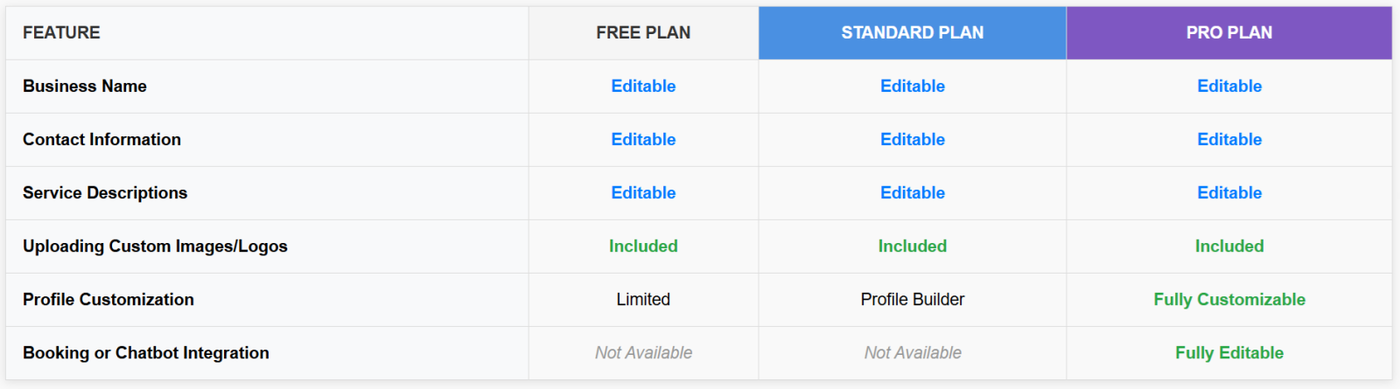Click Editable for Contact Information in Free Plan

[x=643, y=139]
